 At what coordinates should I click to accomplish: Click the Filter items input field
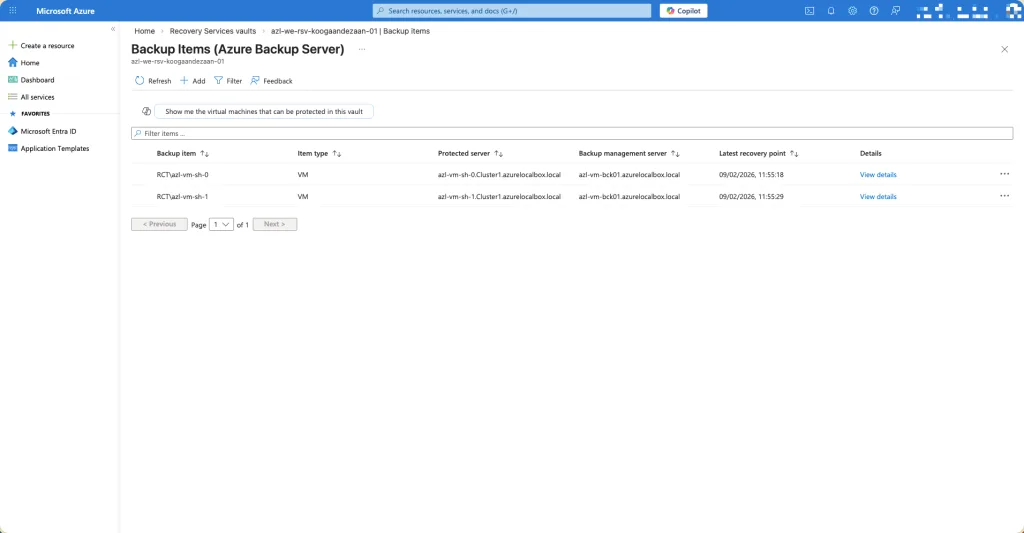[x=572, y=133]
